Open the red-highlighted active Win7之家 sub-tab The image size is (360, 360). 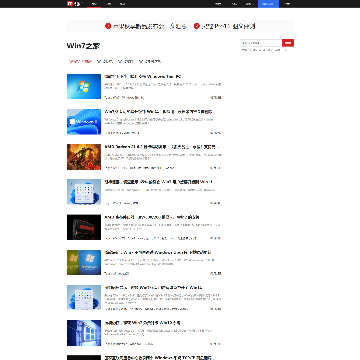pos(80,62)
